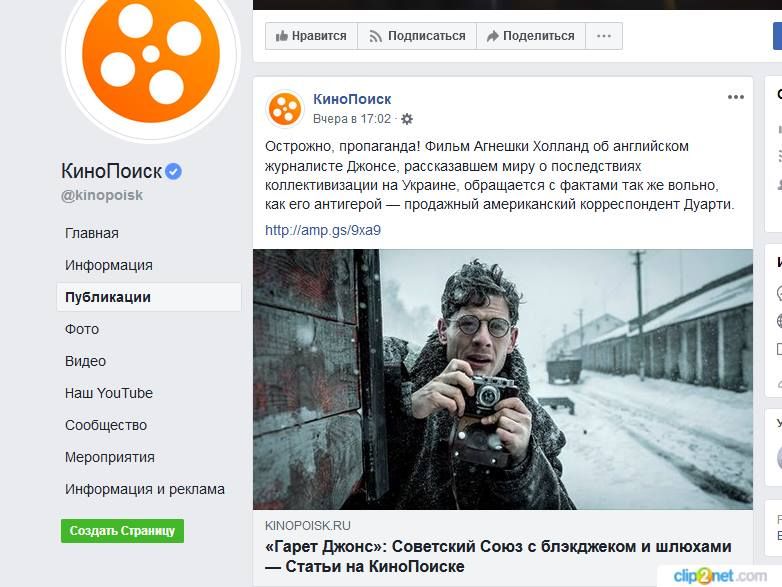Open the Главная page section

92,233
